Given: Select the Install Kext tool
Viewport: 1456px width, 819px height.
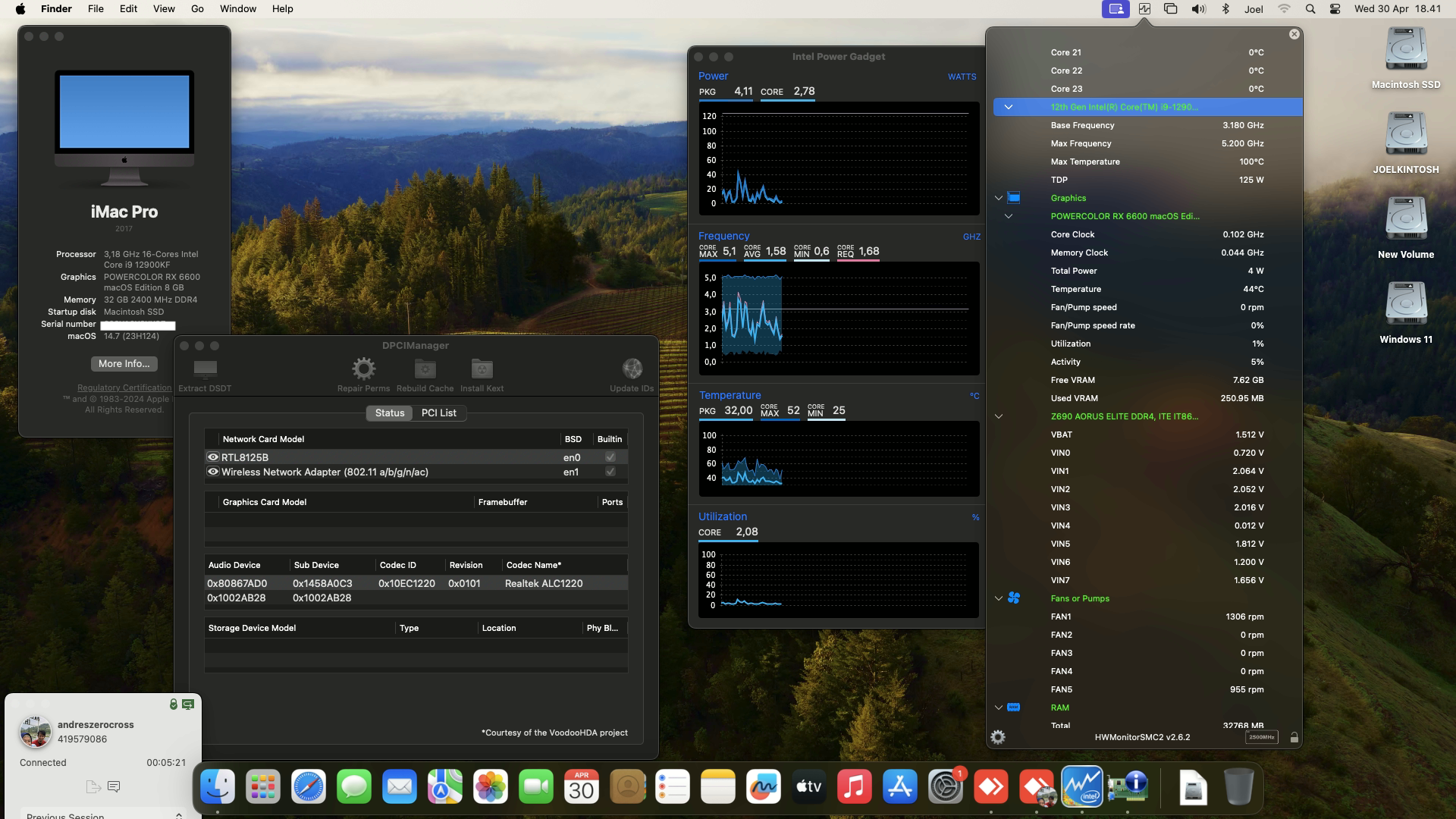Looking at the screenshot, I should coord(482,371).
